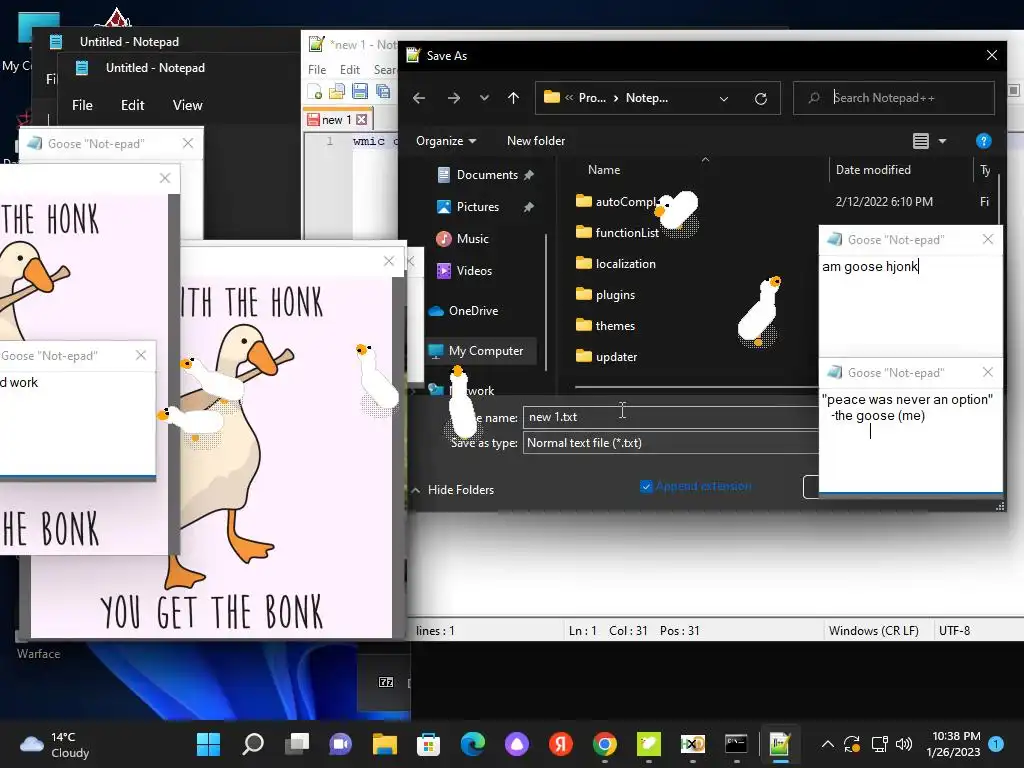Viewport: 1024px width, 768px height.
Task: Open Microsoft Edge from the taskbar
Action: tap(473, 744)
